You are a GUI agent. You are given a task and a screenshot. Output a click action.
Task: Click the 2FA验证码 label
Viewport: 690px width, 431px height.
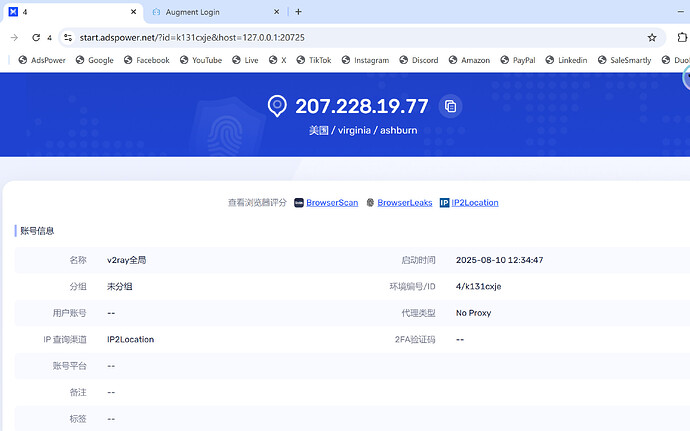click(x=415, y=339)
